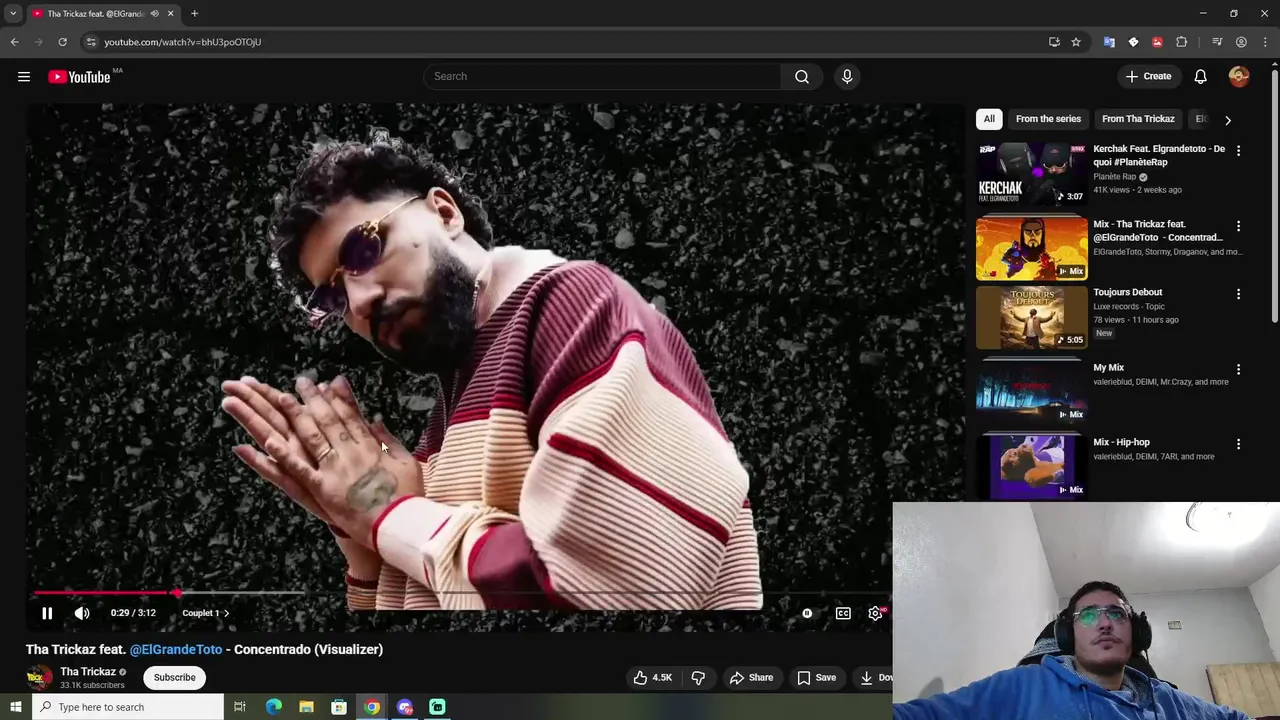Open the @ElGrandeToto mention link

click(x=176, y=649)
